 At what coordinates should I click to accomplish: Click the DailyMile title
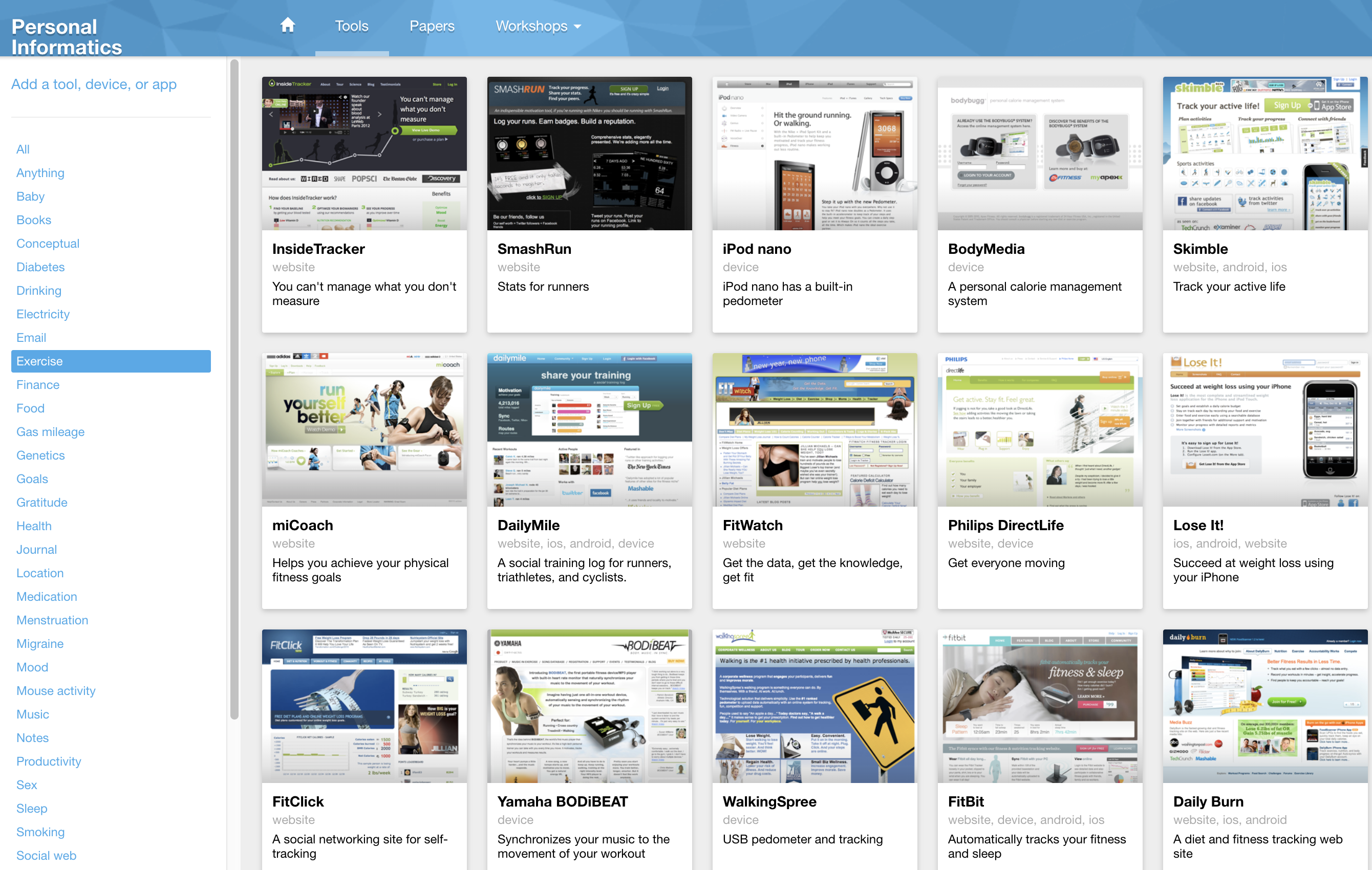click(x=529, y=525)
